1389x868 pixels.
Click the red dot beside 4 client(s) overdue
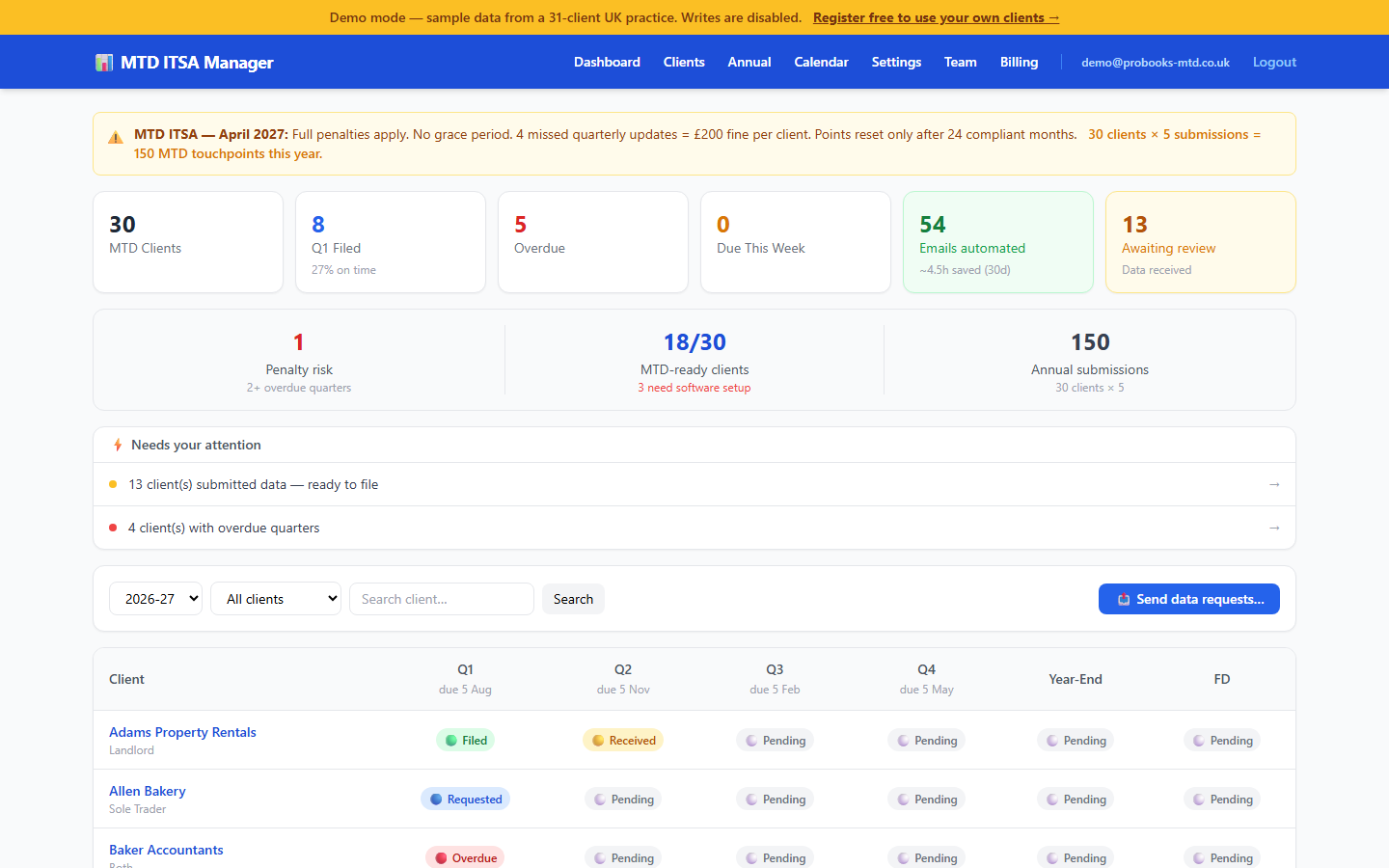coord(113,528)
